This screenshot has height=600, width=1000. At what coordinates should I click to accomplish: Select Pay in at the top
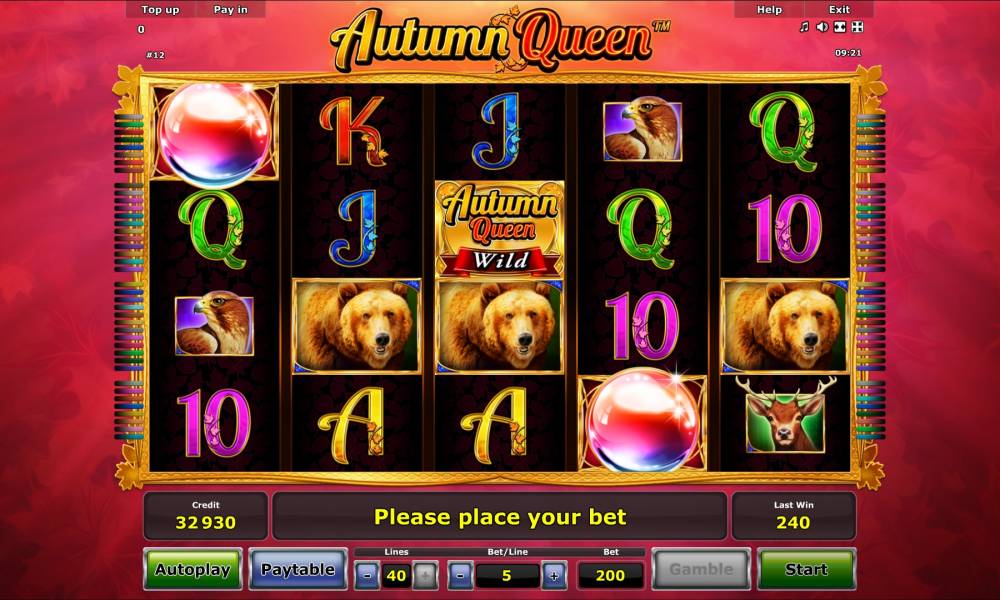pyautogui.click(x=230, y=10)
